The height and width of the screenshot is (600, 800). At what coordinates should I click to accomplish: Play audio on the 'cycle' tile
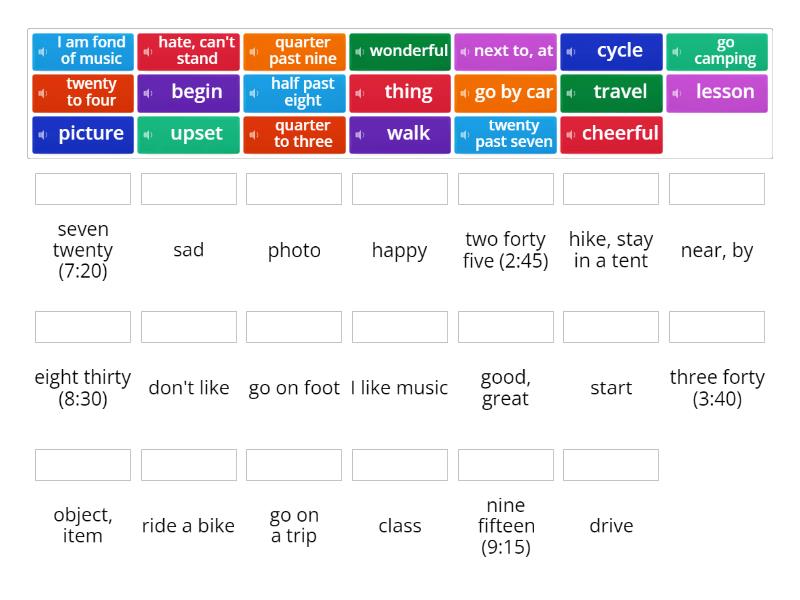tap(571, 52)
